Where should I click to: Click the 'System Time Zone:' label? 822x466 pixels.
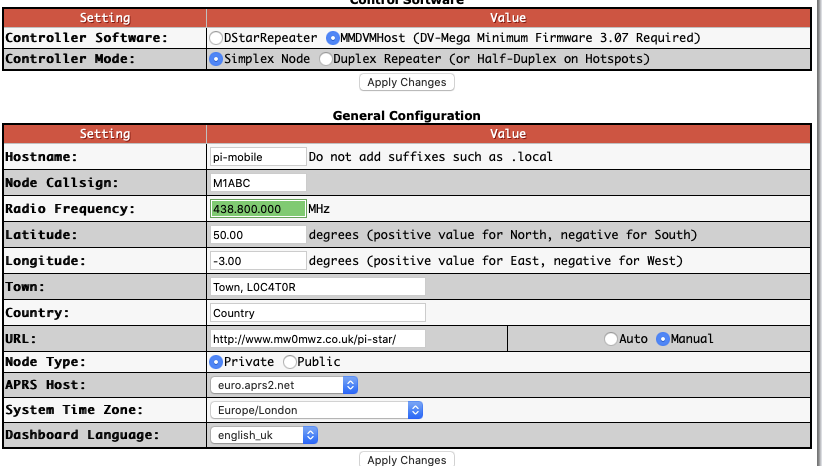point(74,410)
